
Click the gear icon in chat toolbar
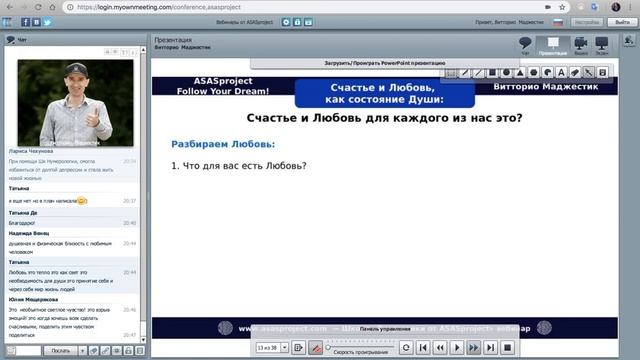[x=117, y=351]
